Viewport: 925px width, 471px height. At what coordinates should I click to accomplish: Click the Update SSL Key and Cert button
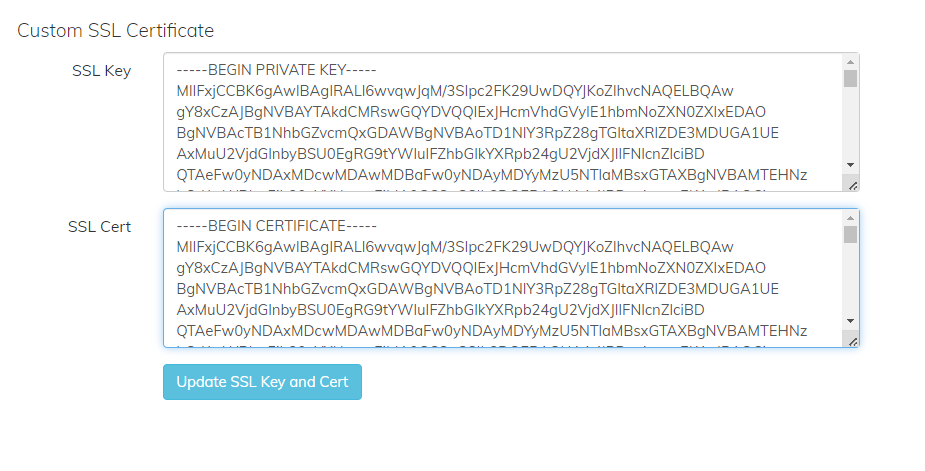pos(262,382)
